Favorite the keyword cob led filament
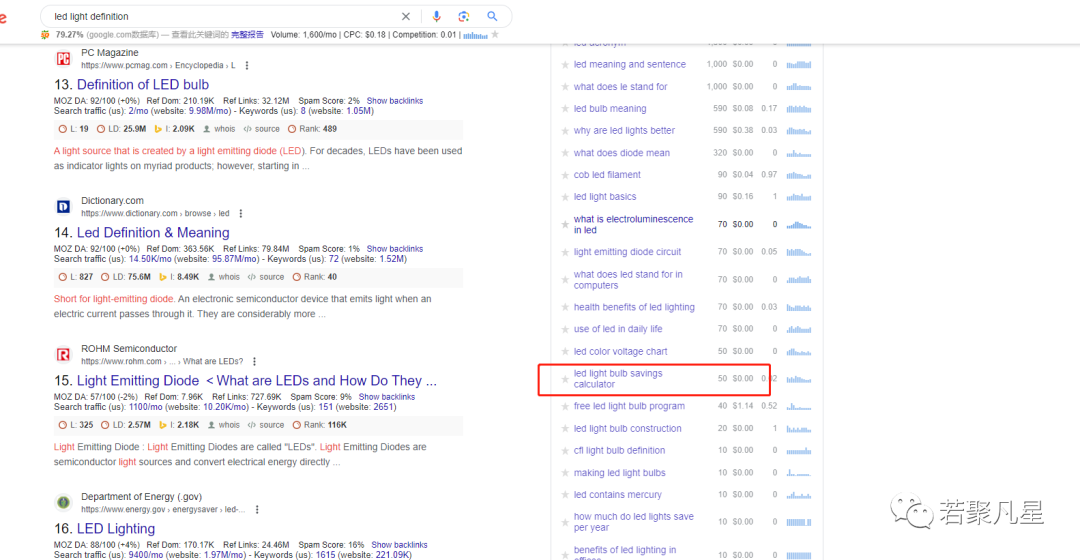 565,175
